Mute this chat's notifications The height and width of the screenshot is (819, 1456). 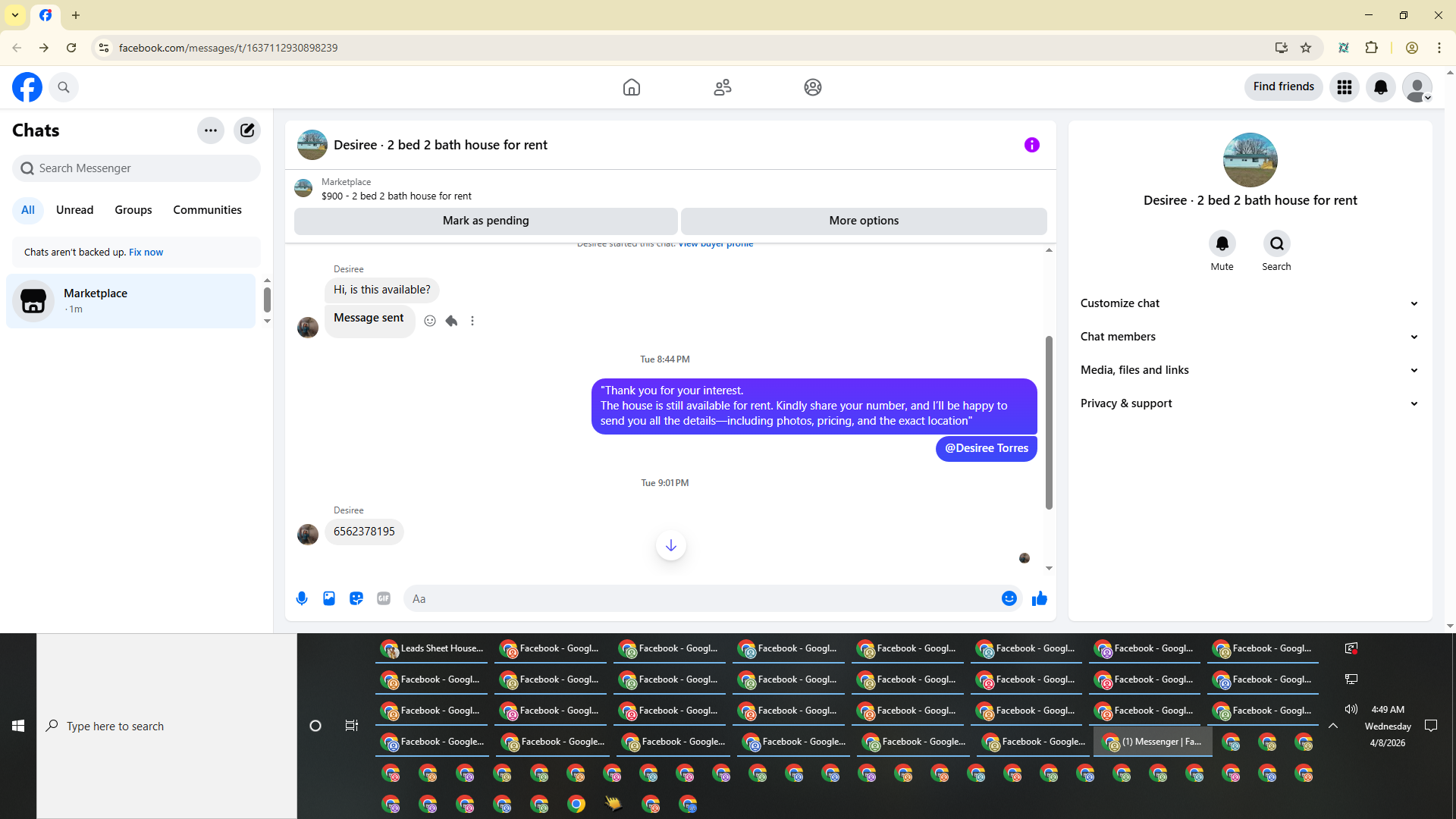(x=1222, y=244)
